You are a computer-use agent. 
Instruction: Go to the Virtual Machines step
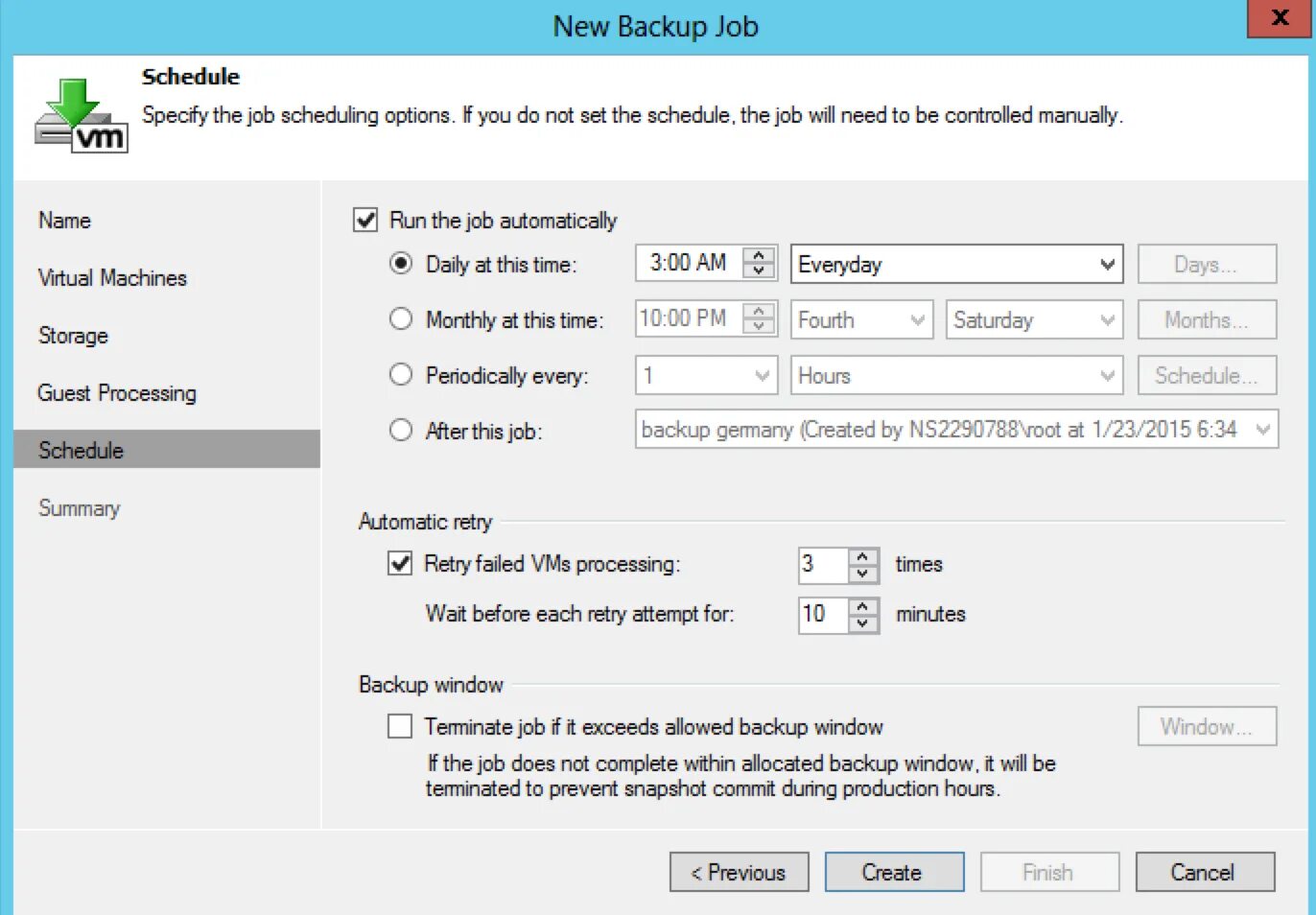tap(112, 278)
